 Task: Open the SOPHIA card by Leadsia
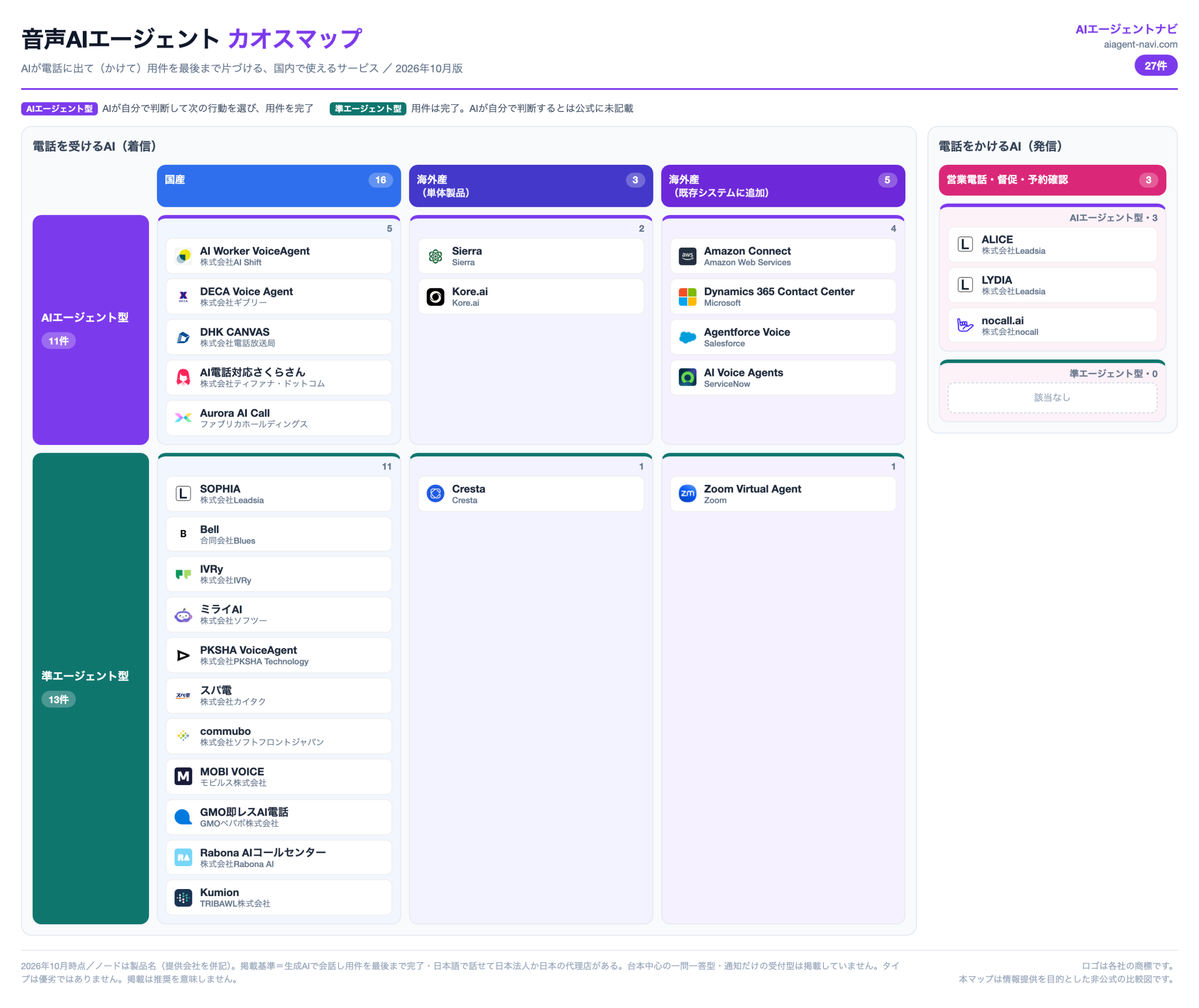coord(279,494)
